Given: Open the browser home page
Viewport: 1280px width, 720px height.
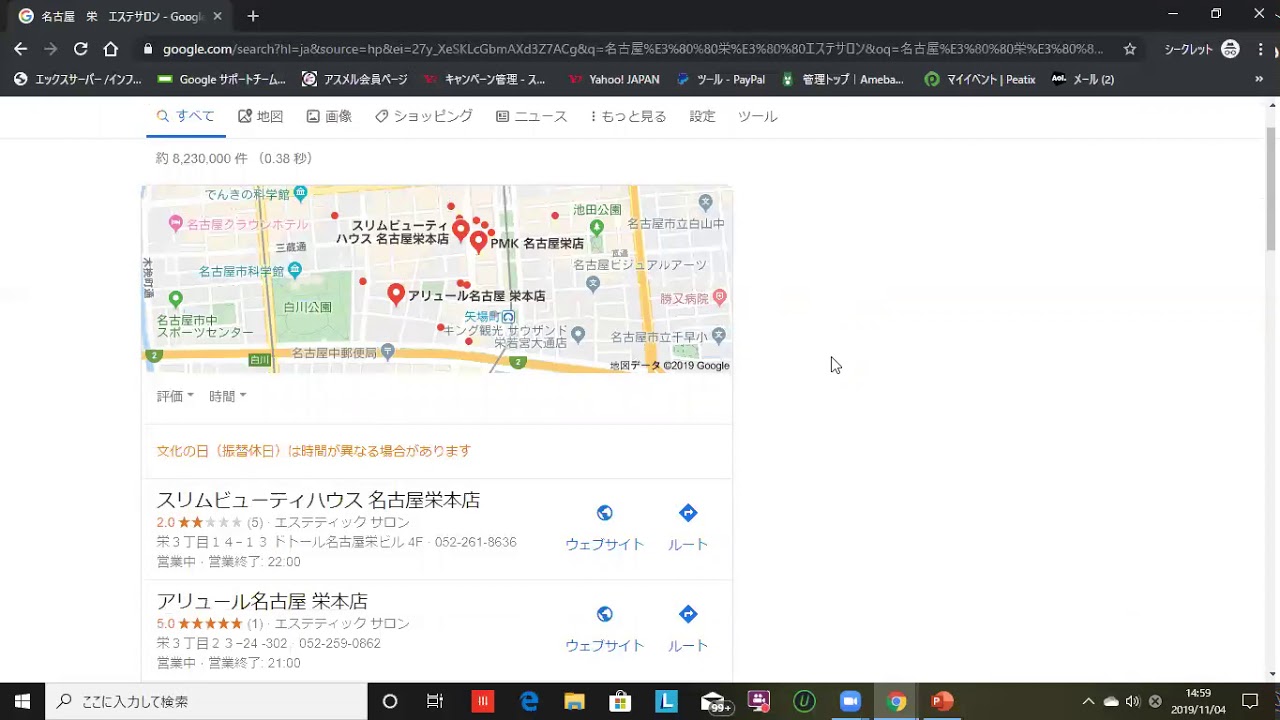Looking at the screenshot, I should (111, 49).
